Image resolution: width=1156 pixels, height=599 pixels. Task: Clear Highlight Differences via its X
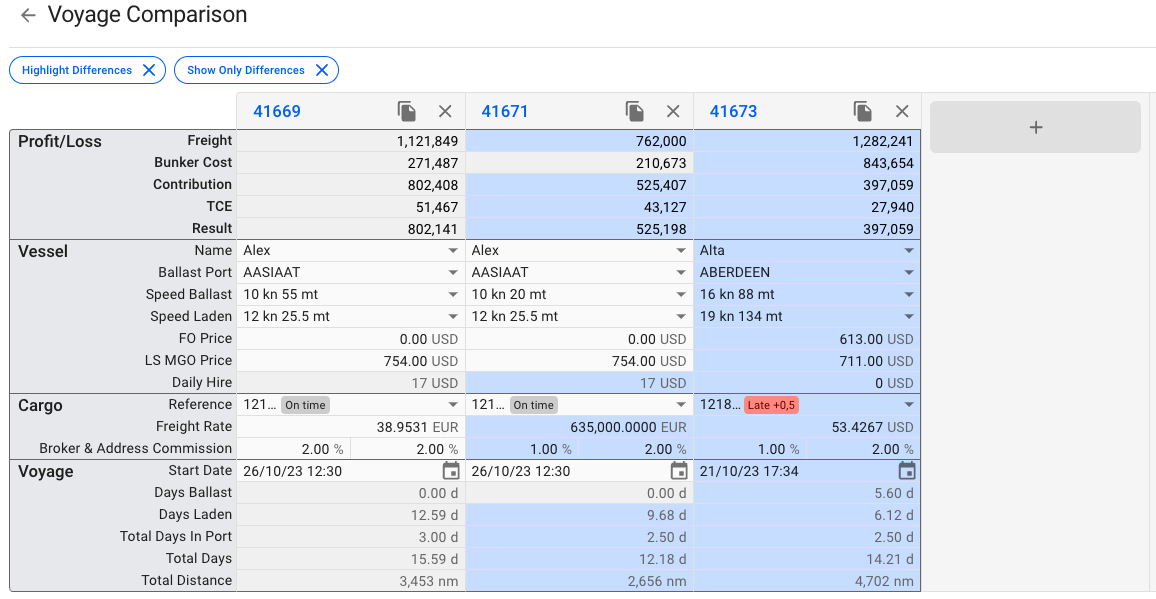(x=149, y=70)
